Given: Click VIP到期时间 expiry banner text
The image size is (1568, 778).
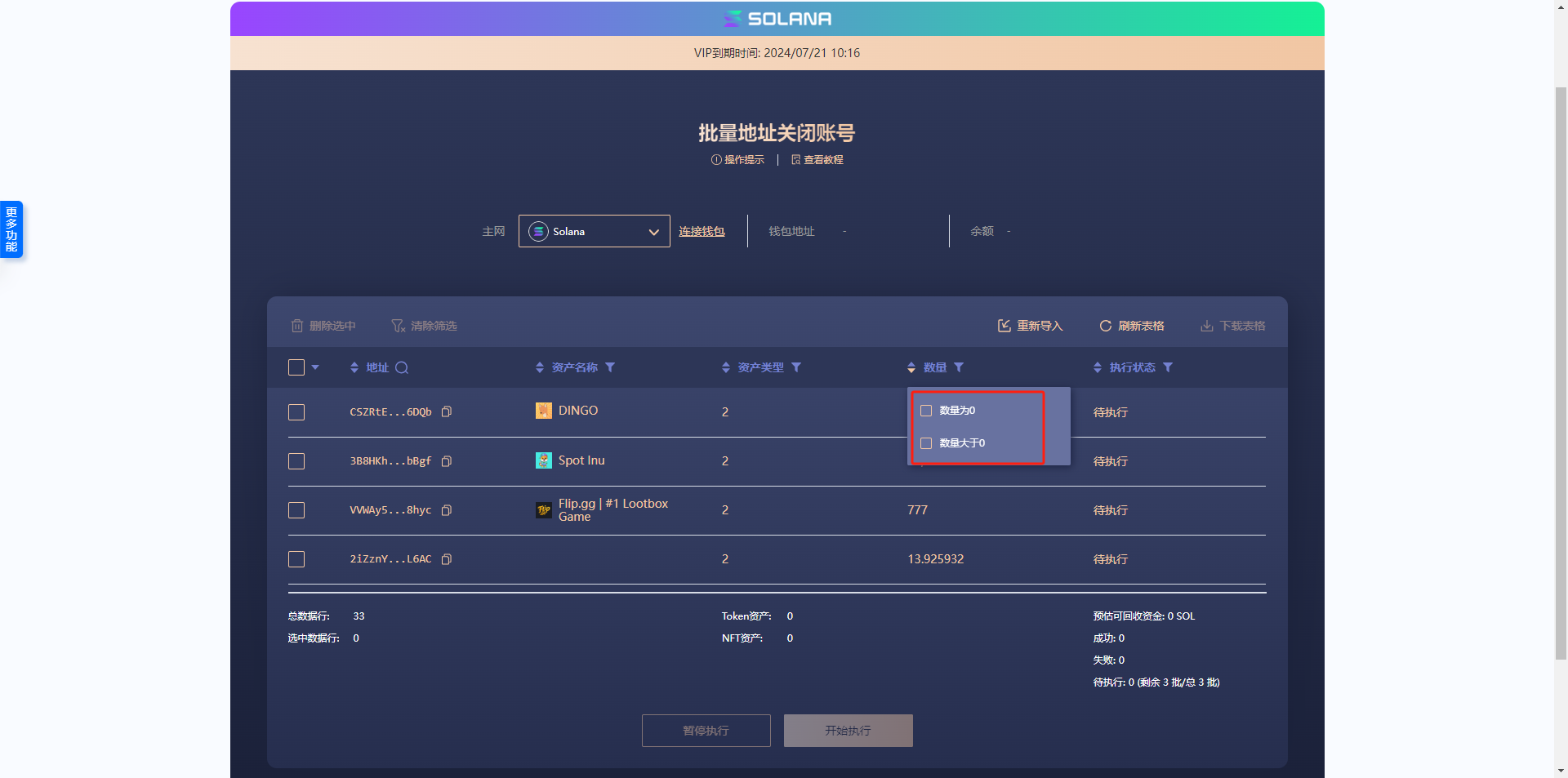Looking at the screenshot, I should (777, 53).
